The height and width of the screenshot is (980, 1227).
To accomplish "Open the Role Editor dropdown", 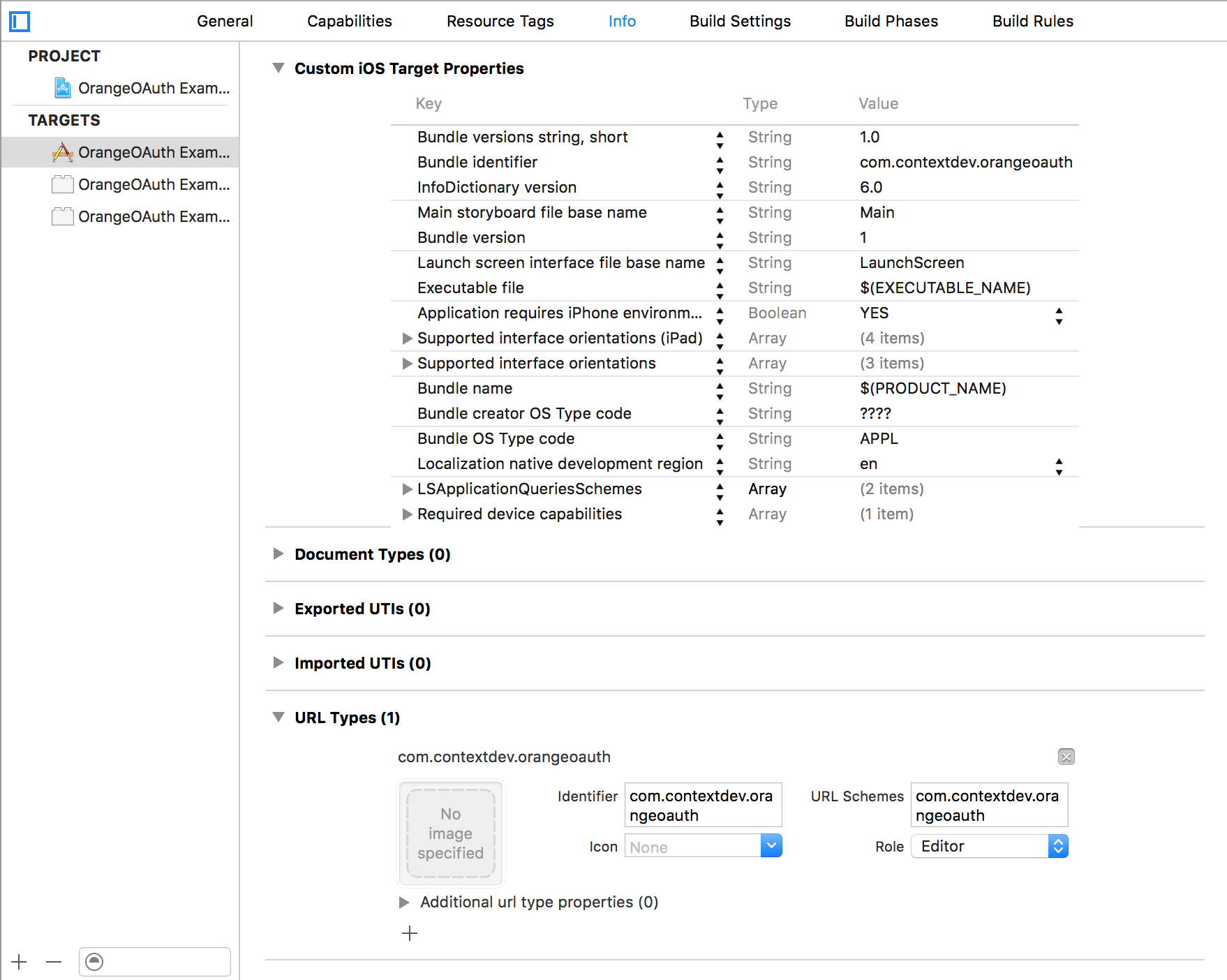I will (x=989, y=846).
